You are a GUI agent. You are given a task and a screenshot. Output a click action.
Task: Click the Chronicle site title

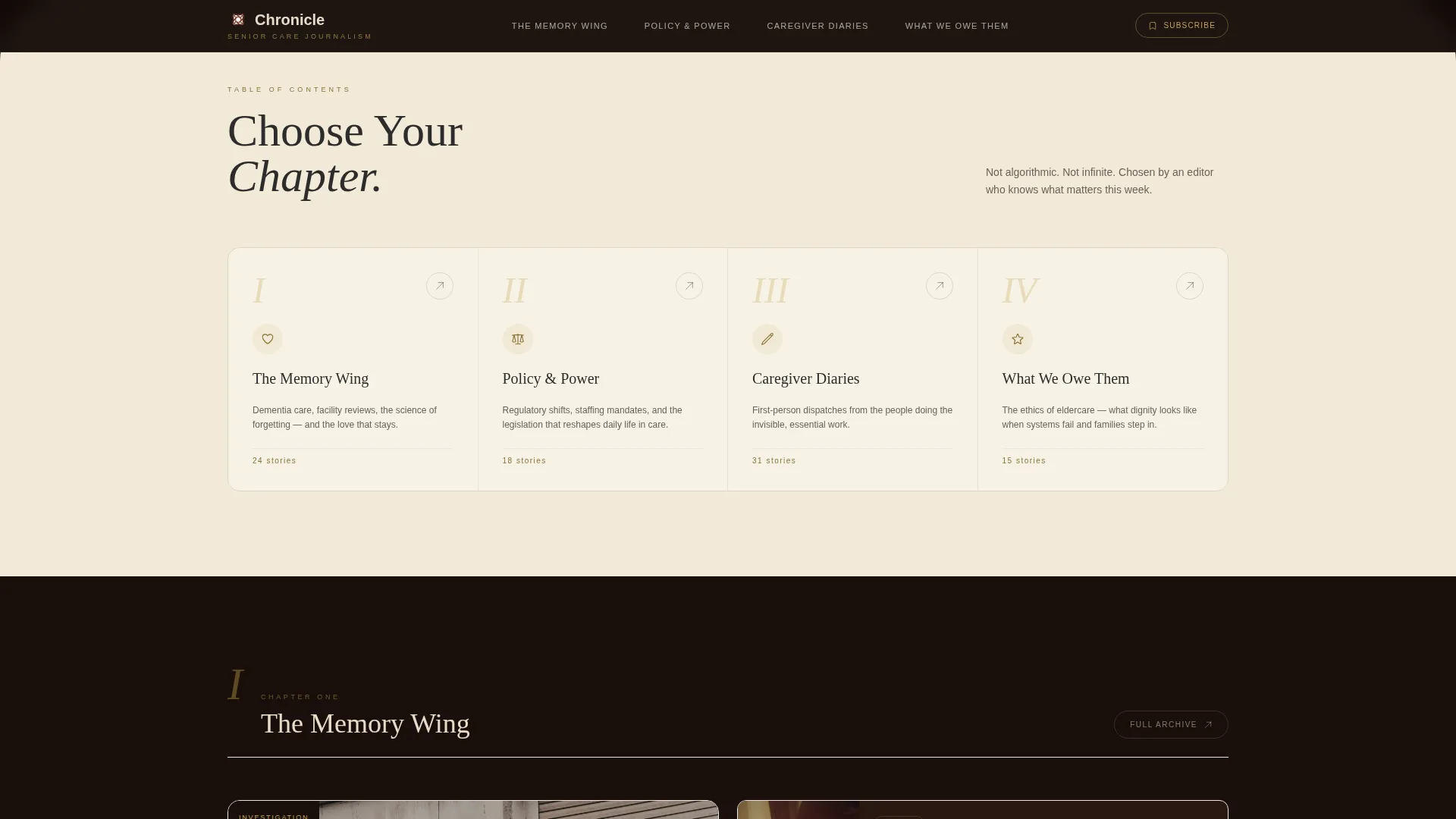pyautogui.click(x=290, y=20)
